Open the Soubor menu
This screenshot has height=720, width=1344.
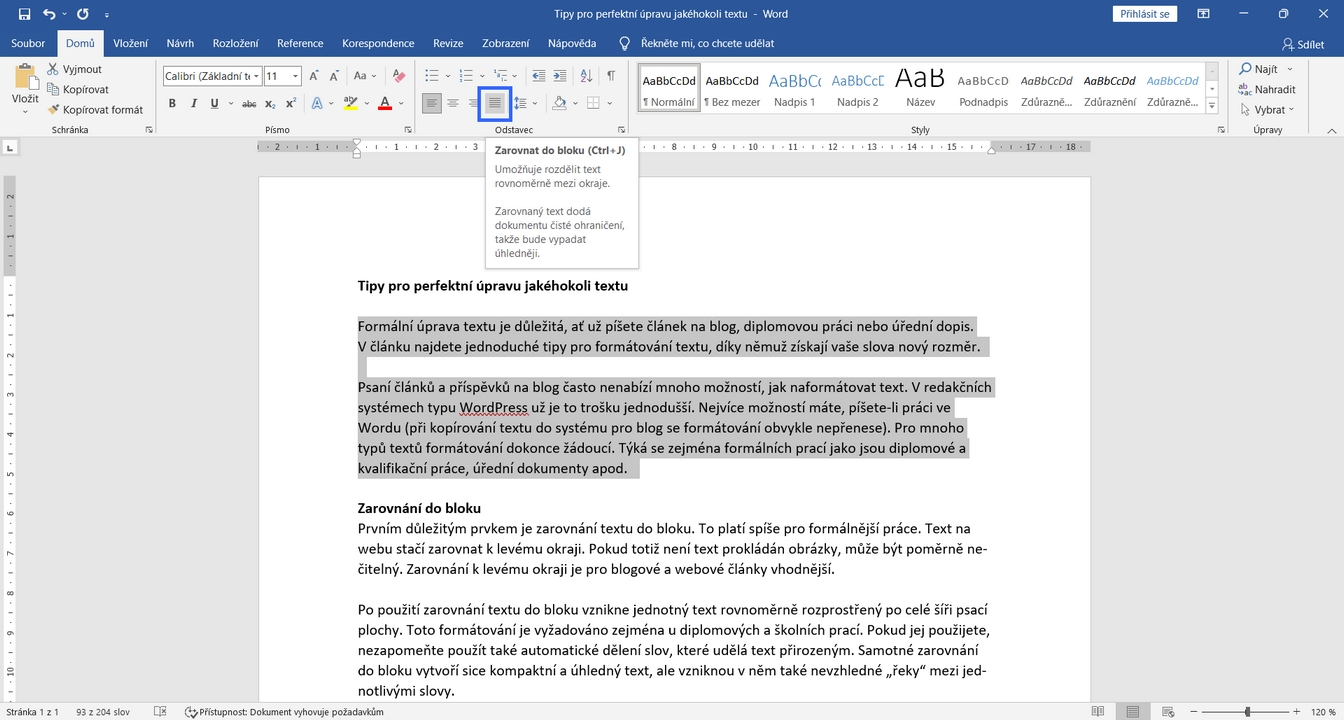coord(28,43)
